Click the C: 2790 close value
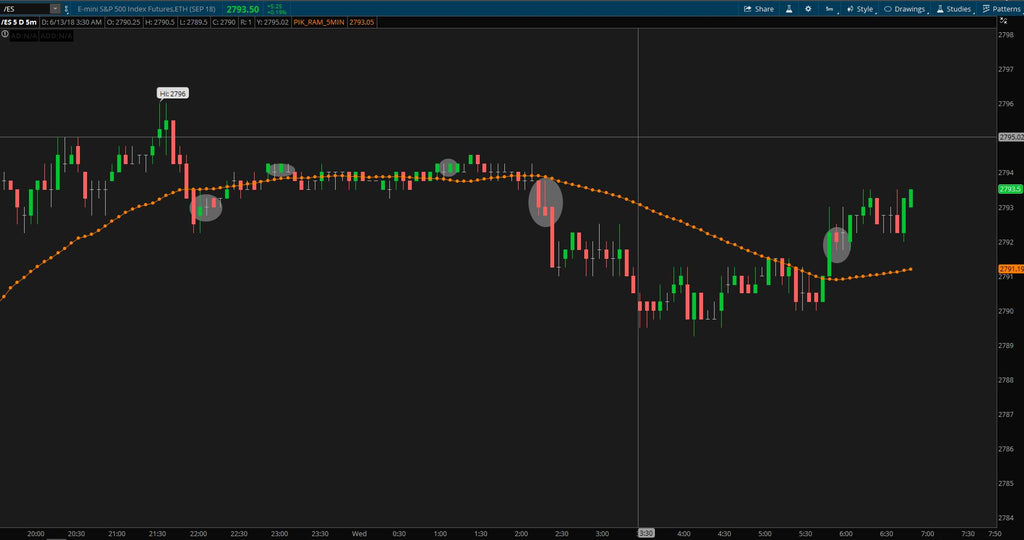The image size is (1024, 540). (223, 22)
